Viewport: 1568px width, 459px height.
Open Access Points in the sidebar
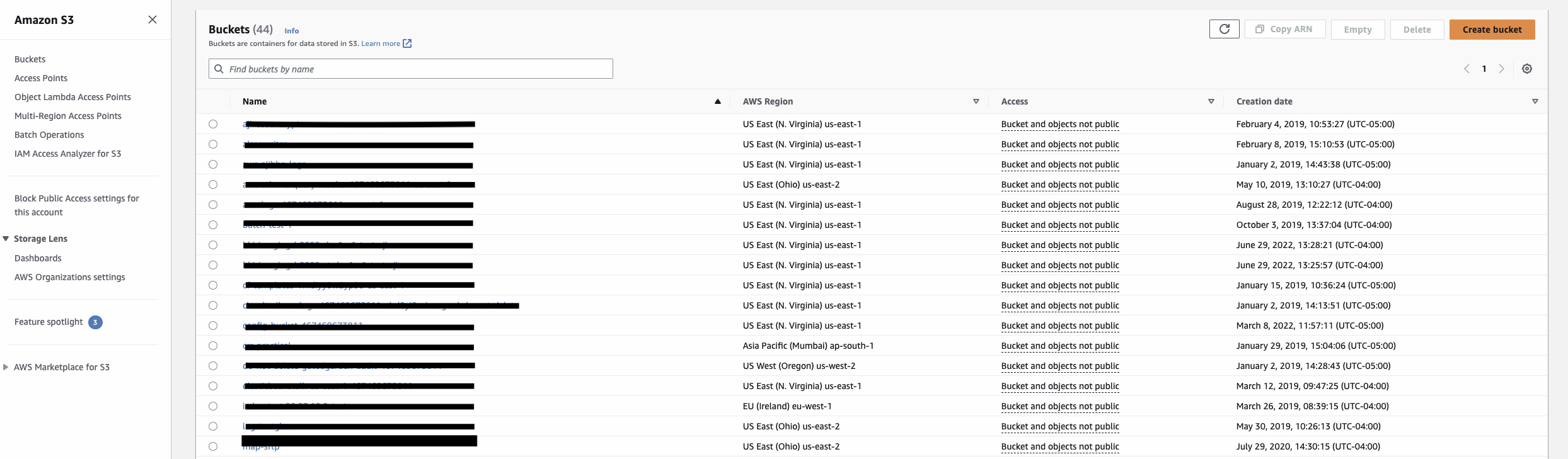click(41, 78)
